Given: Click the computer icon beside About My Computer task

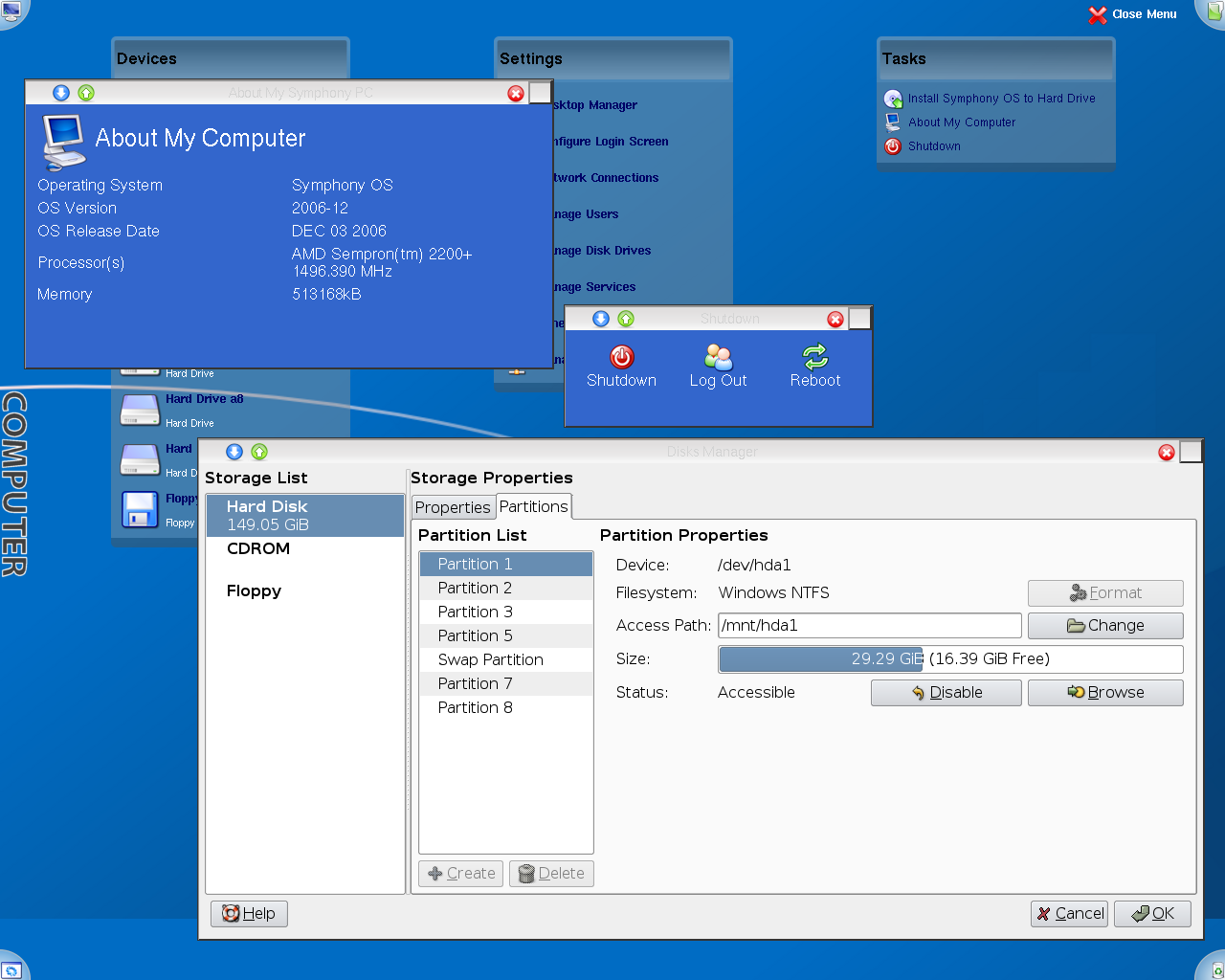Looking at the screenshot, I should (x=893, y=122).
